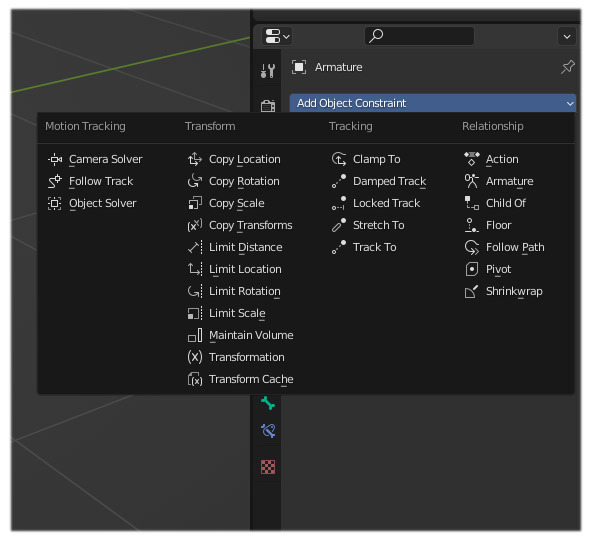
Task: Select the green Bone properties tab icon
Action: [x=268, y=403]
